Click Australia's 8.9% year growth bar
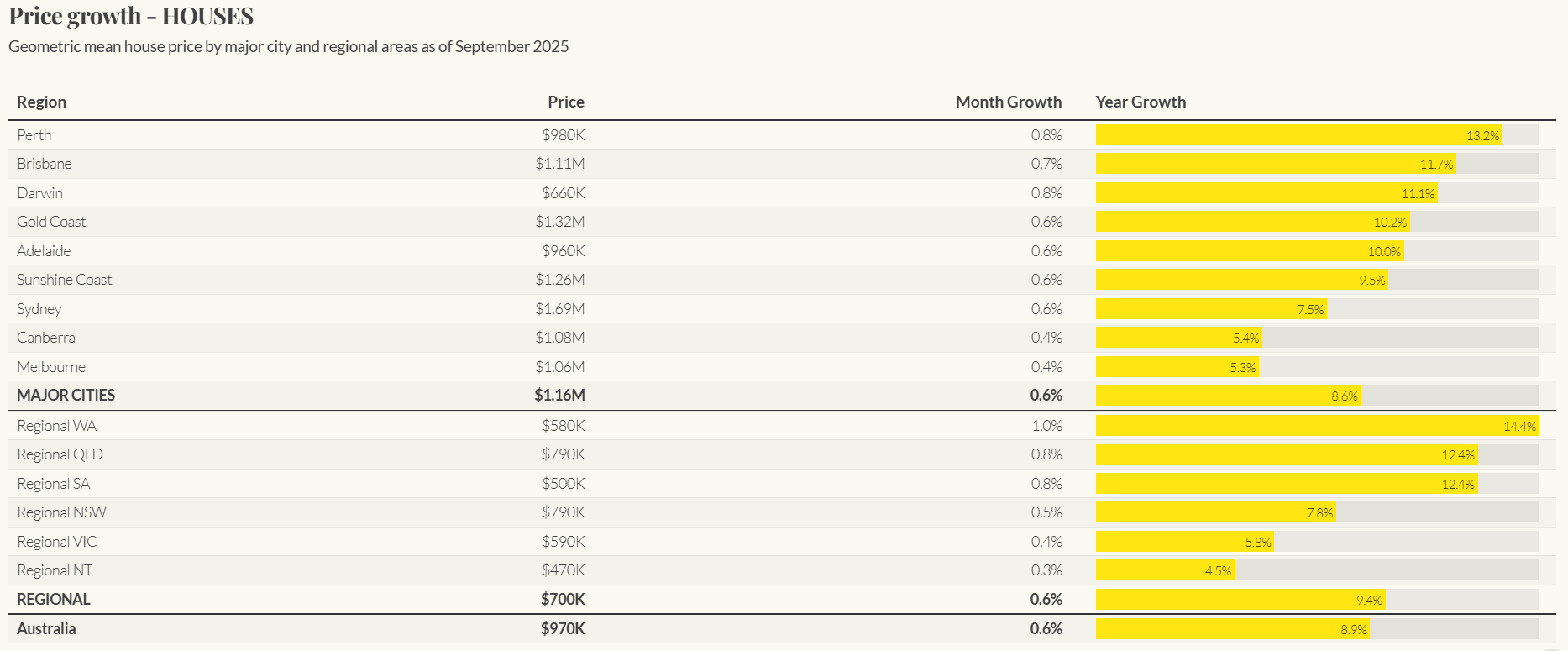This screenshot has height=651, width=1568. [x=1232, y=628]
